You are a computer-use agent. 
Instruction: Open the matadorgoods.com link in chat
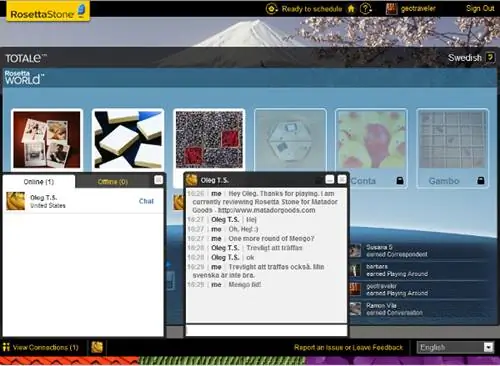(266, 210)
